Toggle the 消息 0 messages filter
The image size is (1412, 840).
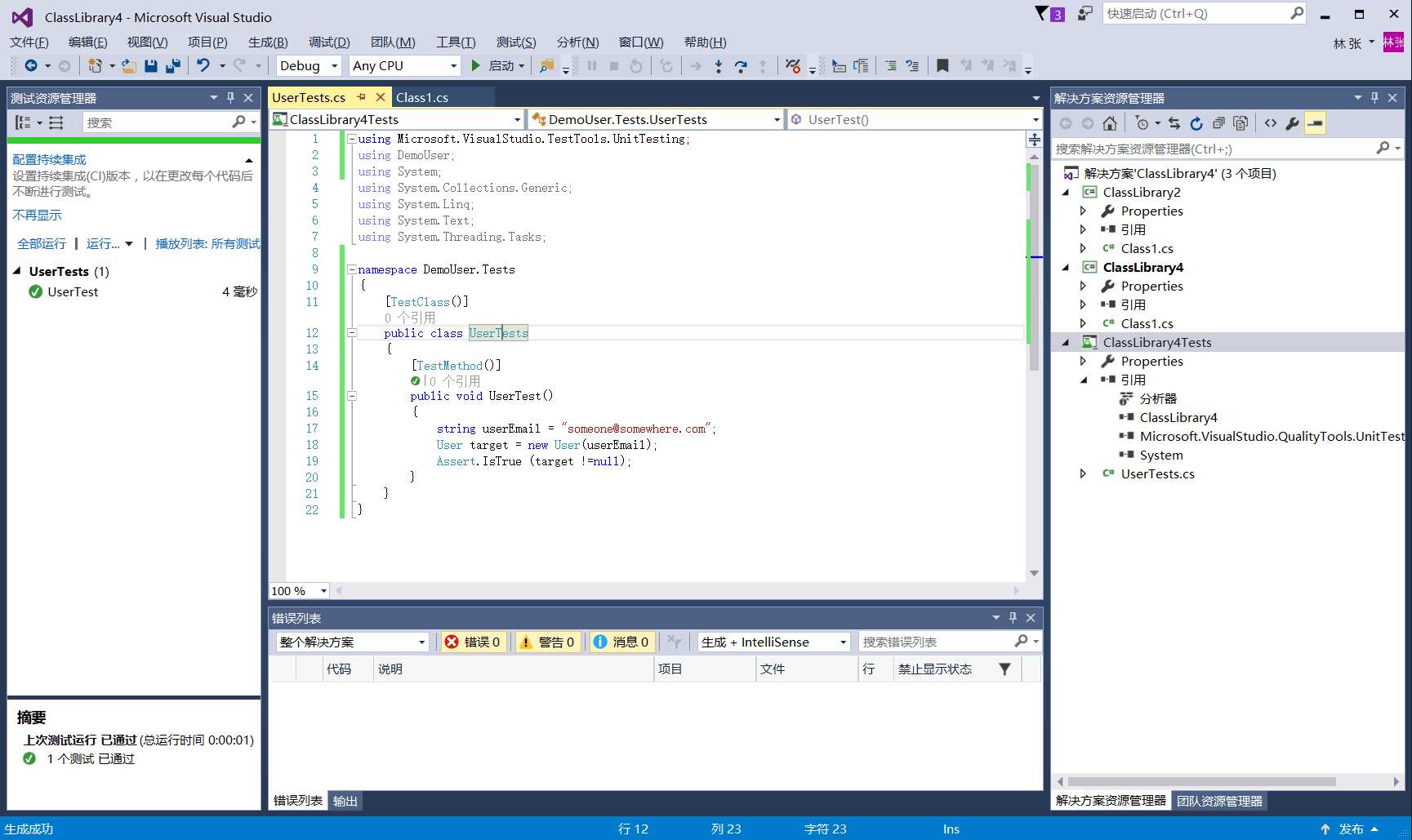(621, 642)
